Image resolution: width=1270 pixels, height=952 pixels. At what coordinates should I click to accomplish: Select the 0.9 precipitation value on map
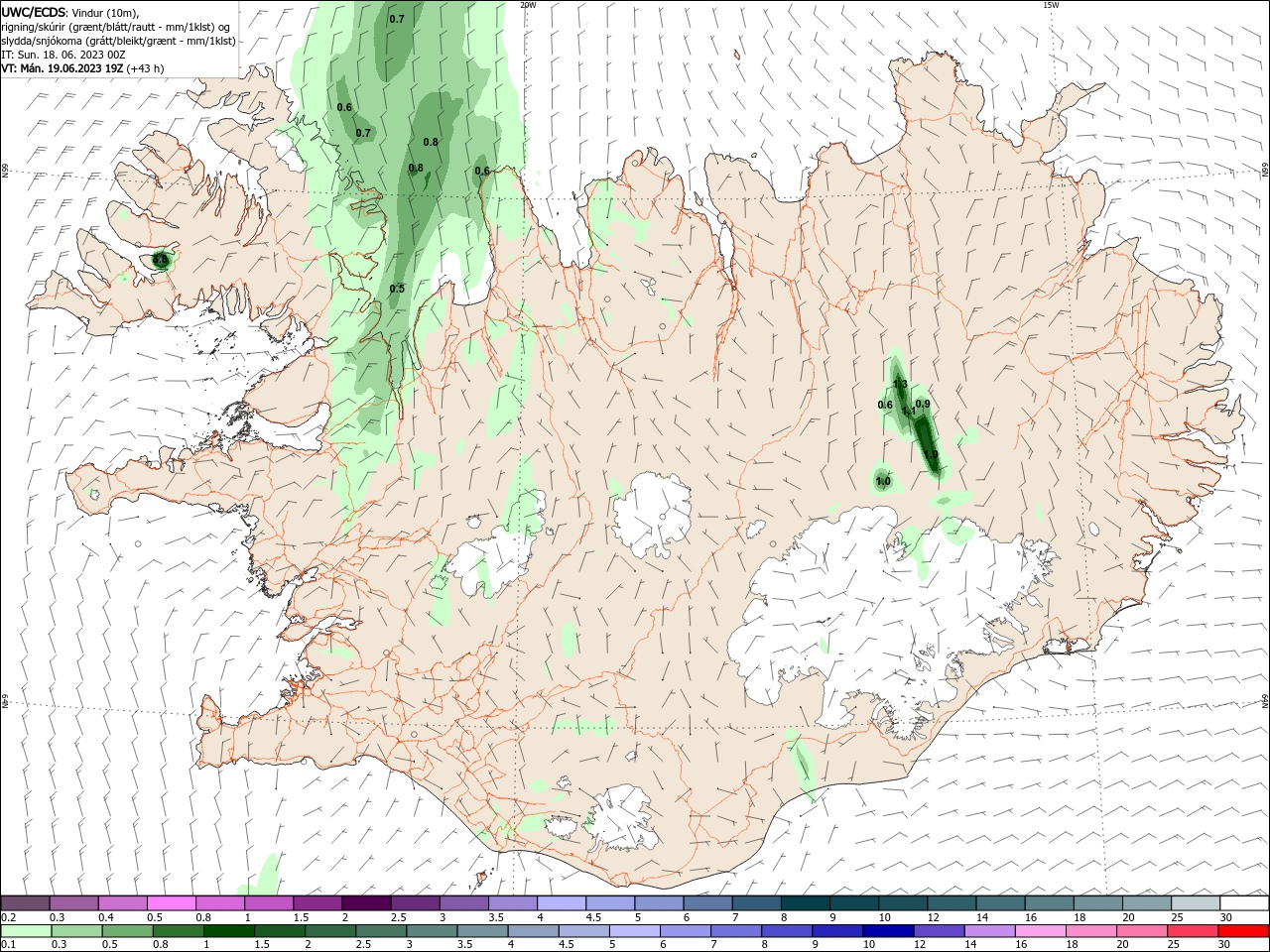point(923,404)
